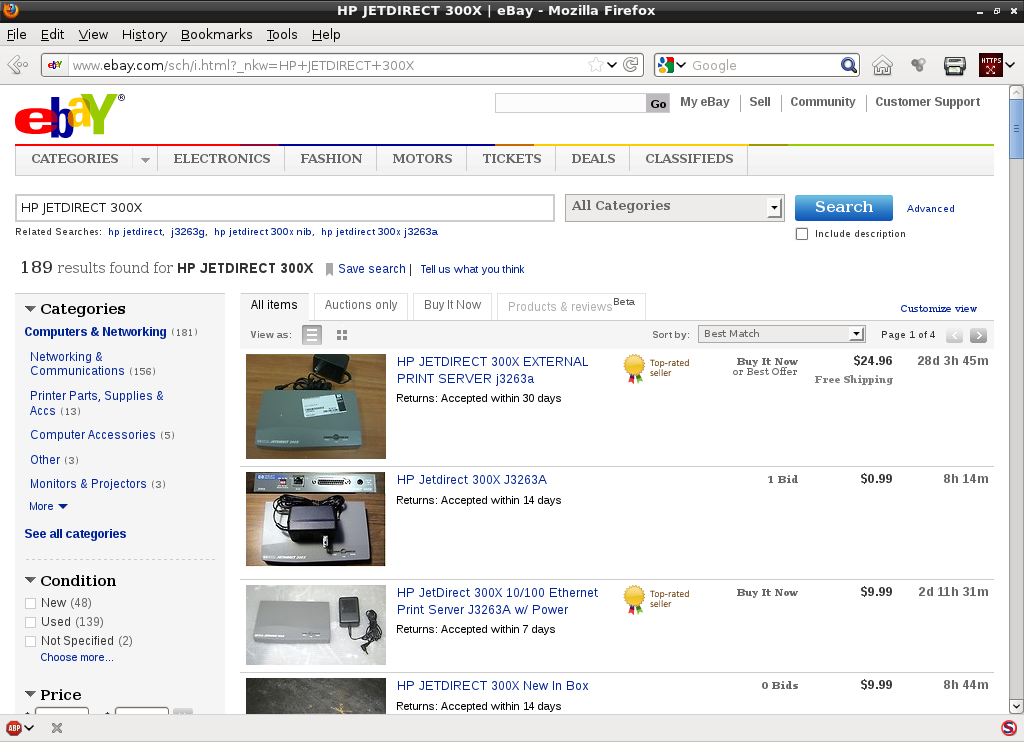Screen dimensions: 1024x742
Task: Click the scrollbar down arrow
Action: [1016, 706]
